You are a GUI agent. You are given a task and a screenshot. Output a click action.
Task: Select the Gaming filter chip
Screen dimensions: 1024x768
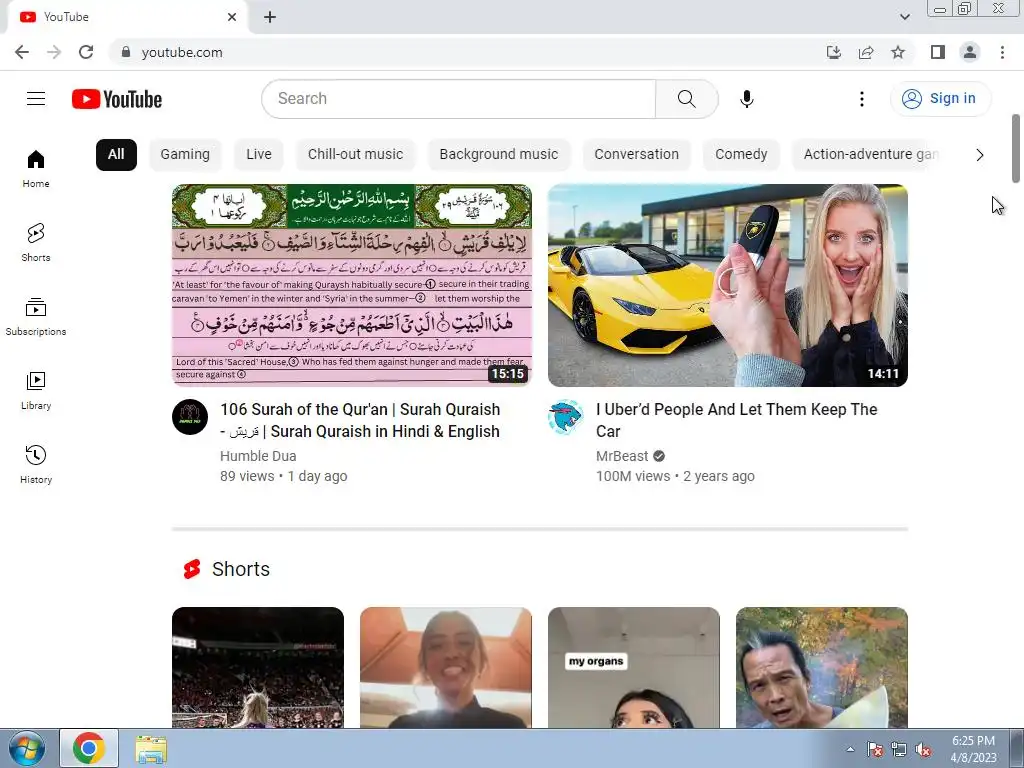185,155
